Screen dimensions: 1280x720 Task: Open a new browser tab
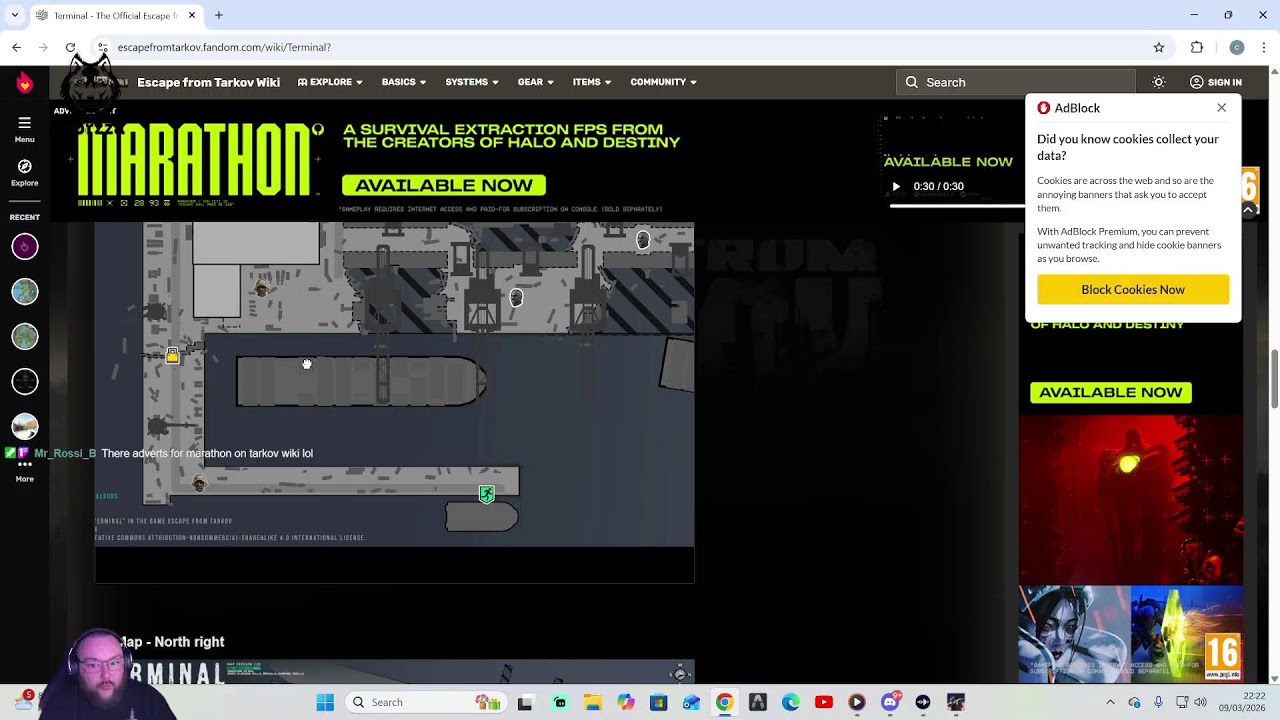tap(219, 15)
